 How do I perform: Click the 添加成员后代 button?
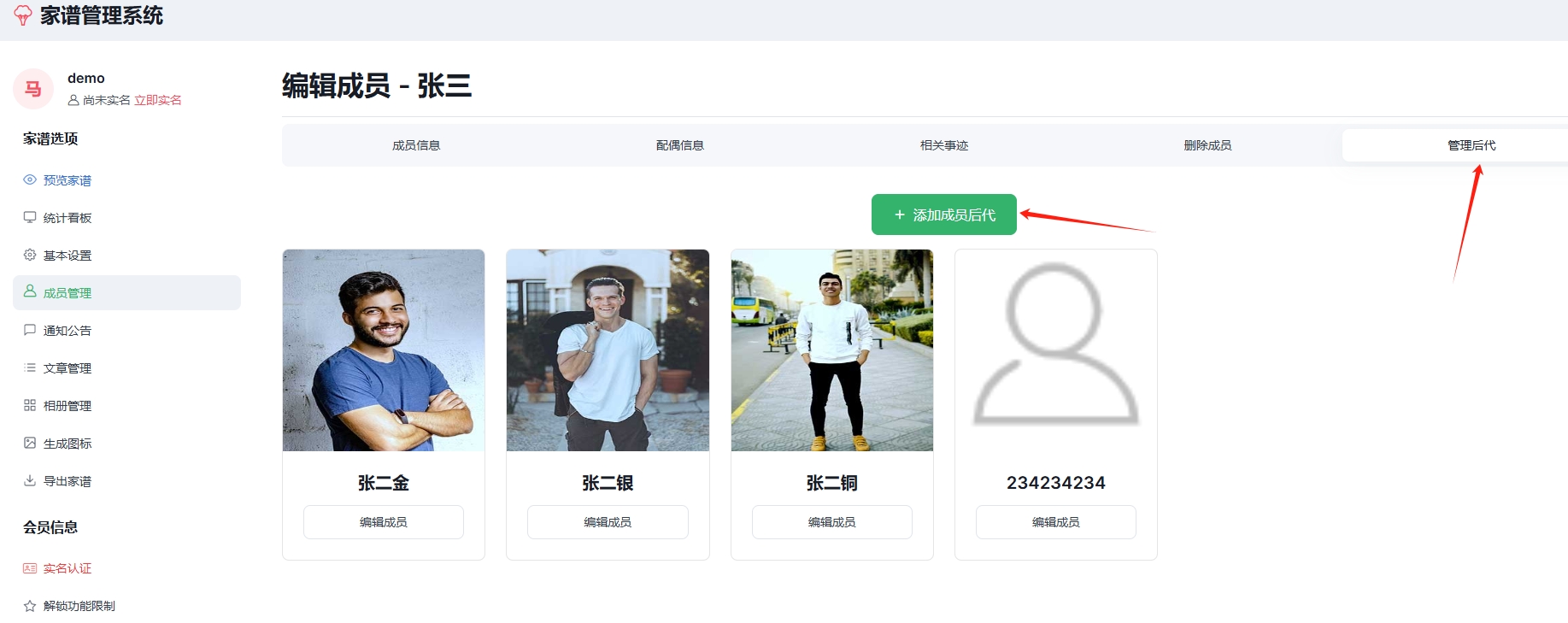pyautogui.click(x=944, y=215)
